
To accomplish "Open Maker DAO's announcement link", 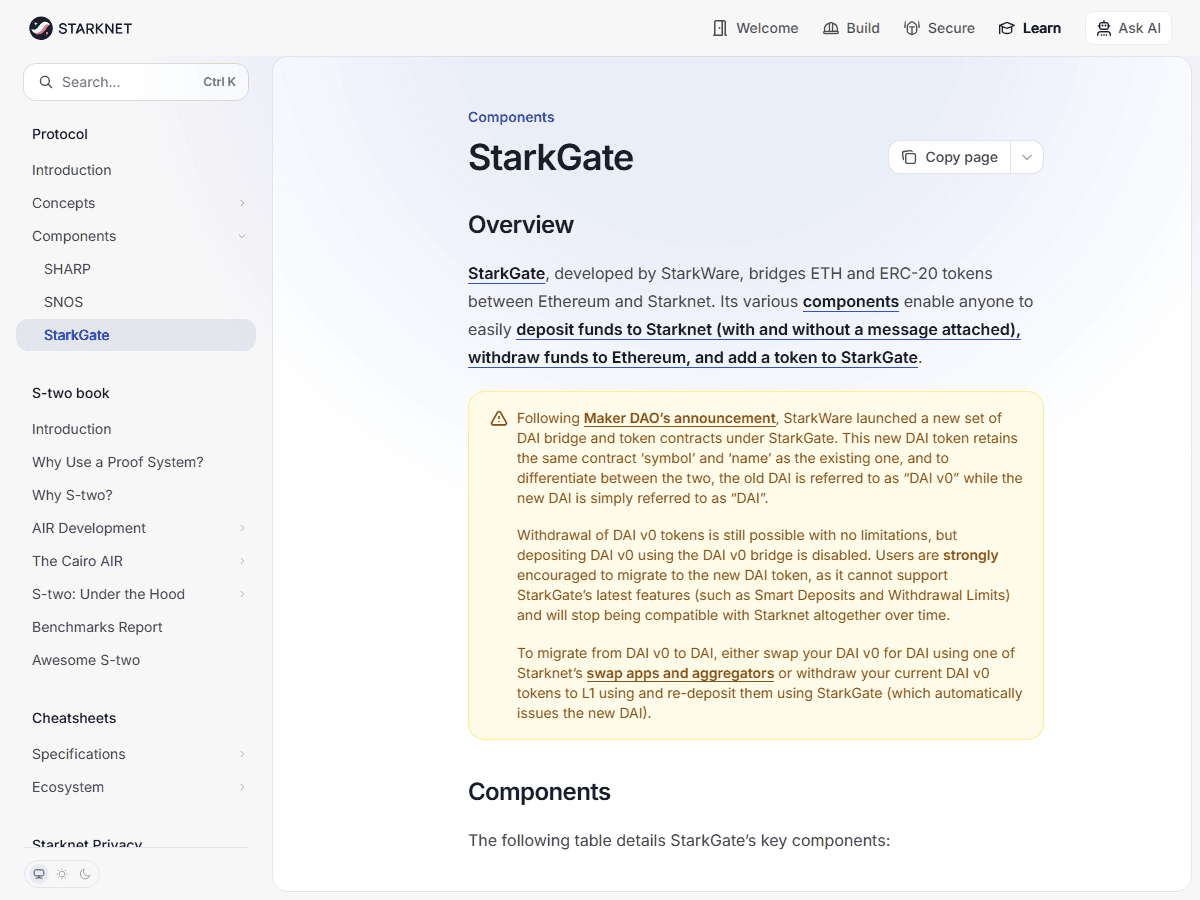I will click(x=680, y=418).
